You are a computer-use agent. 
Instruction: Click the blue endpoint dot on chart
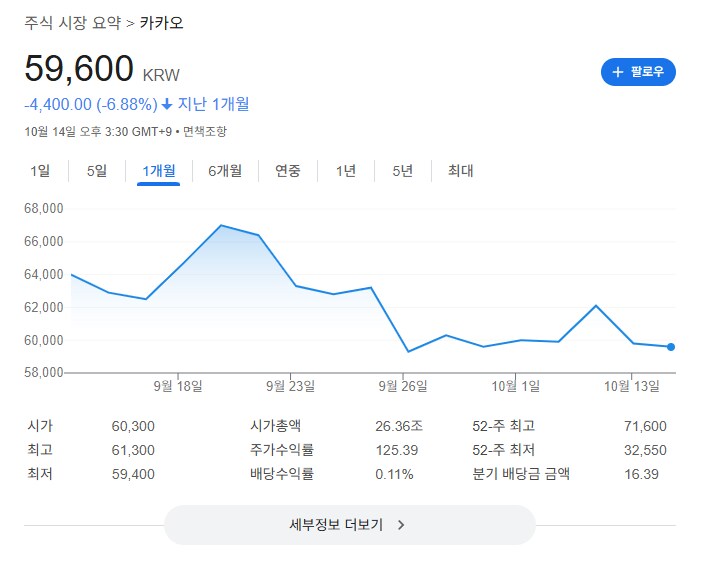coord(671,347)
